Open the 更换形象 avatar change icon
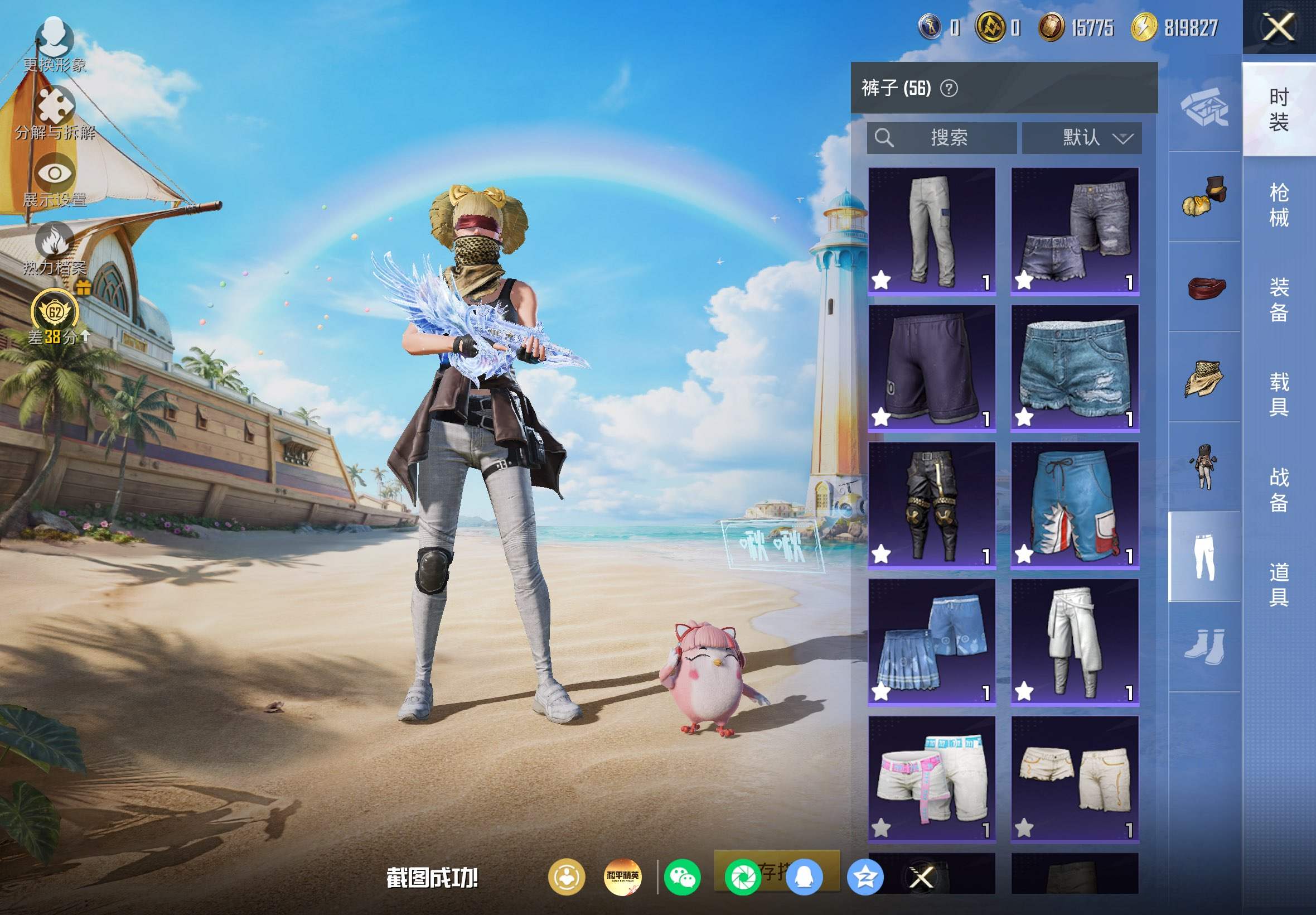1316x915 pixels. coord(55,37)
